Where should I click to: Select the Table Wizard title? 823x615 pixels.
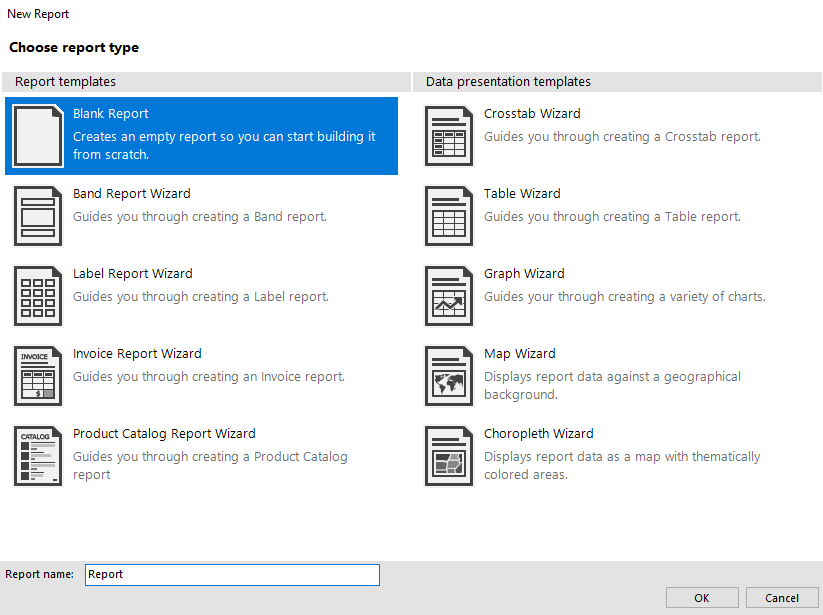pyautogui.click(x=522, y=194)
